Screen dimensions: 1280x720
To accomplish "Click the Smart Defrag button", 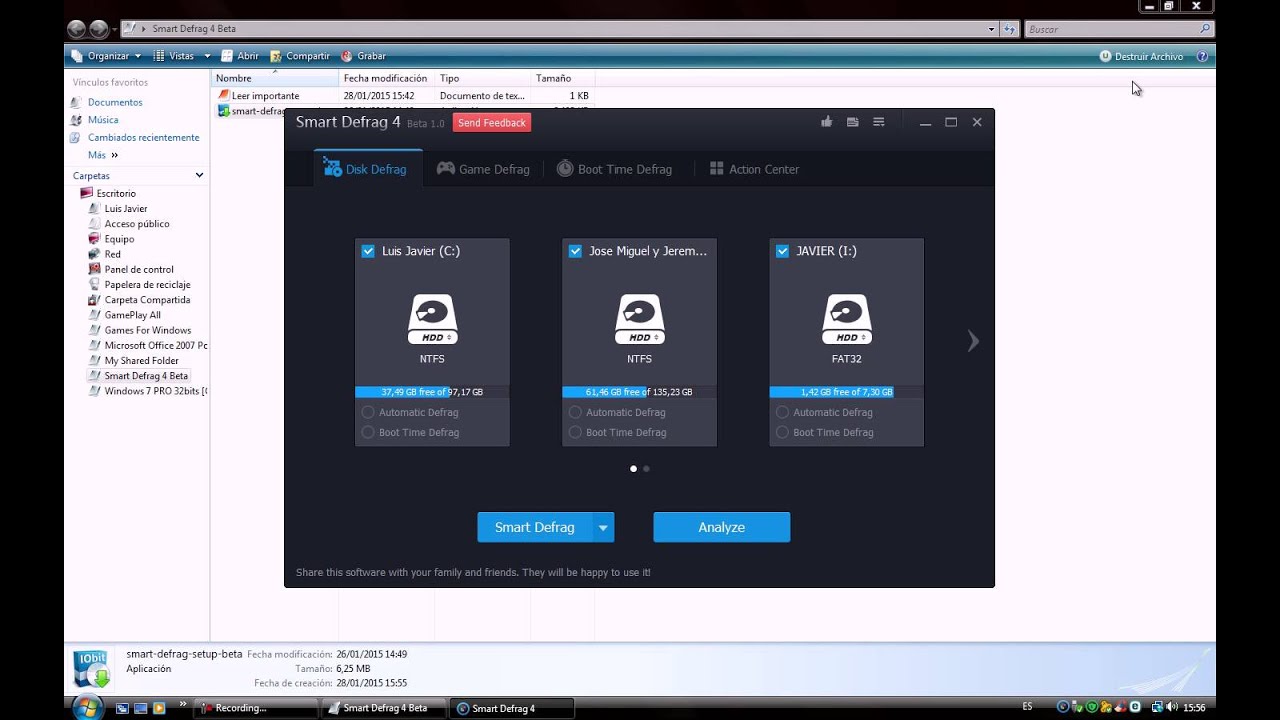I will pyautogui.click(x=534, y=527).
